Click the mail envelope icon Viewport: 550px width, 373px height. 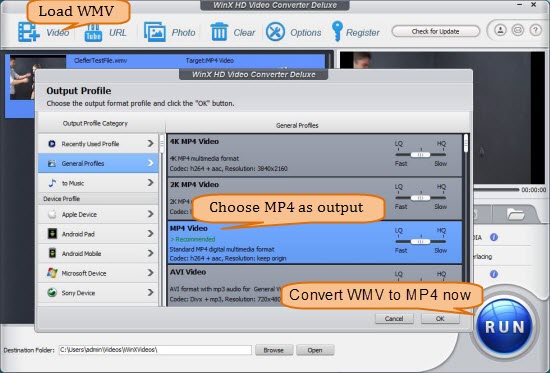(518, 30)
